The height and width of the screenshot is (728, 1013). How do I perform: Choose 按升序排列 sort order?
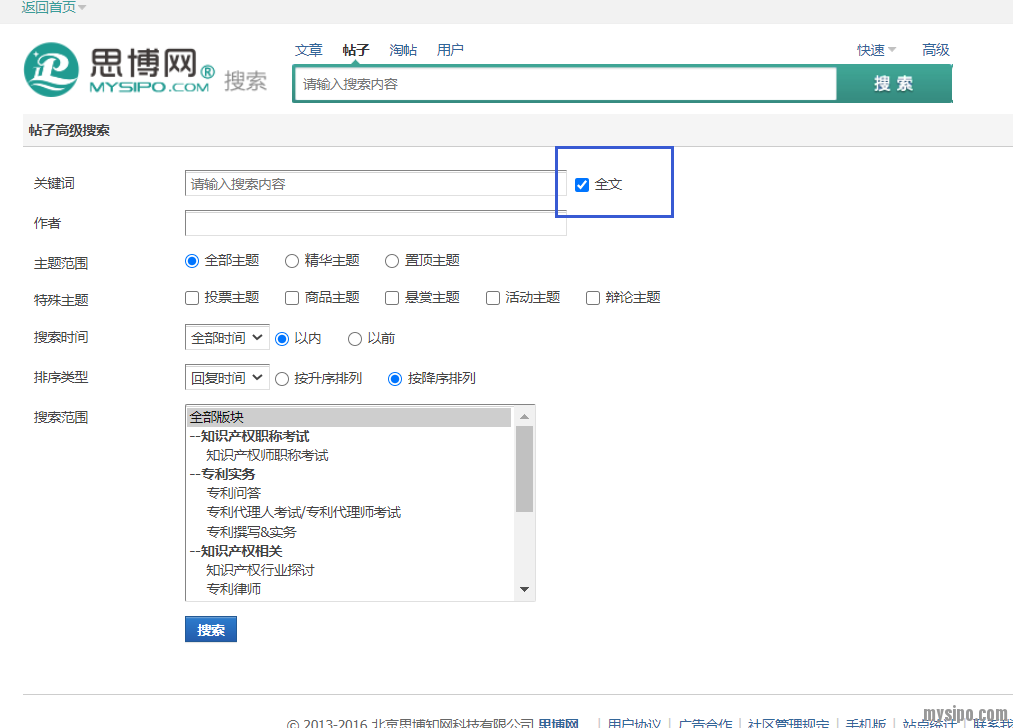pos(282,379)
